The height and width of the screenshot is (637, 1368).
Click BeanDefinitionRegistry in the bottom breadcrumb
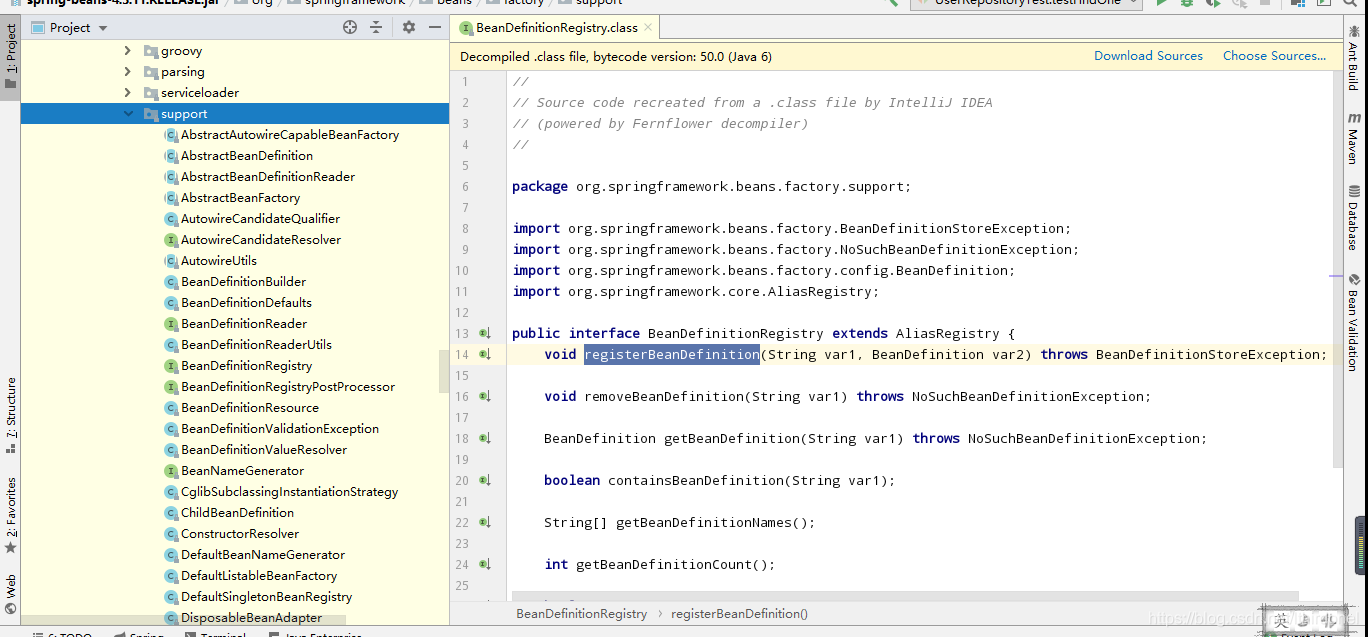[581, 613]
